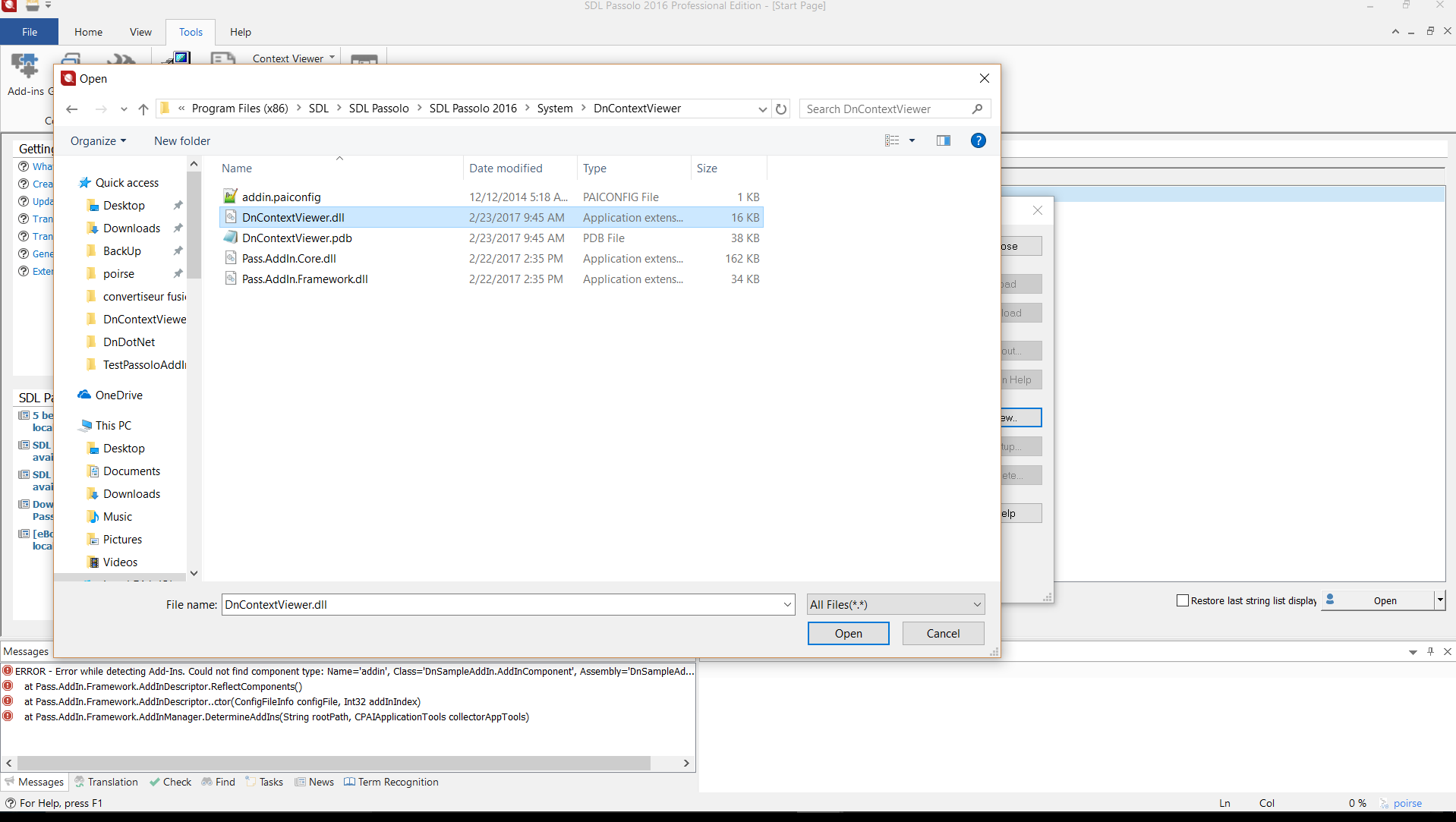This screenshot has width=1456, height=822.
Task: Open DnDotNet folder in navigation pane
Action: pos(129,342)
